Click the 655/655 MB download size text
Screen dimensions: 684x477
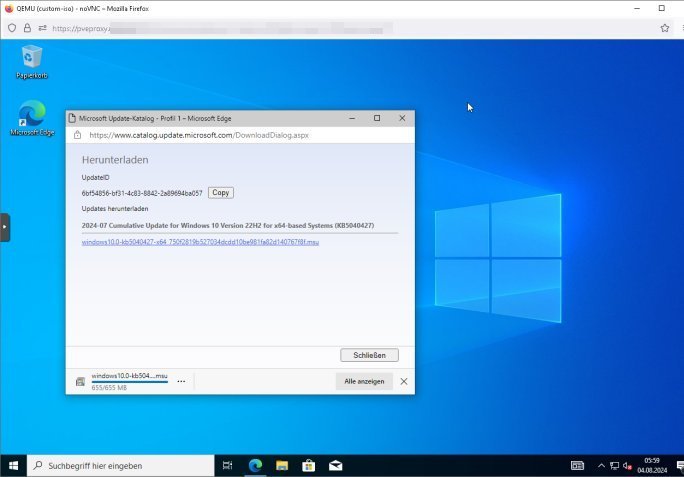109,388
